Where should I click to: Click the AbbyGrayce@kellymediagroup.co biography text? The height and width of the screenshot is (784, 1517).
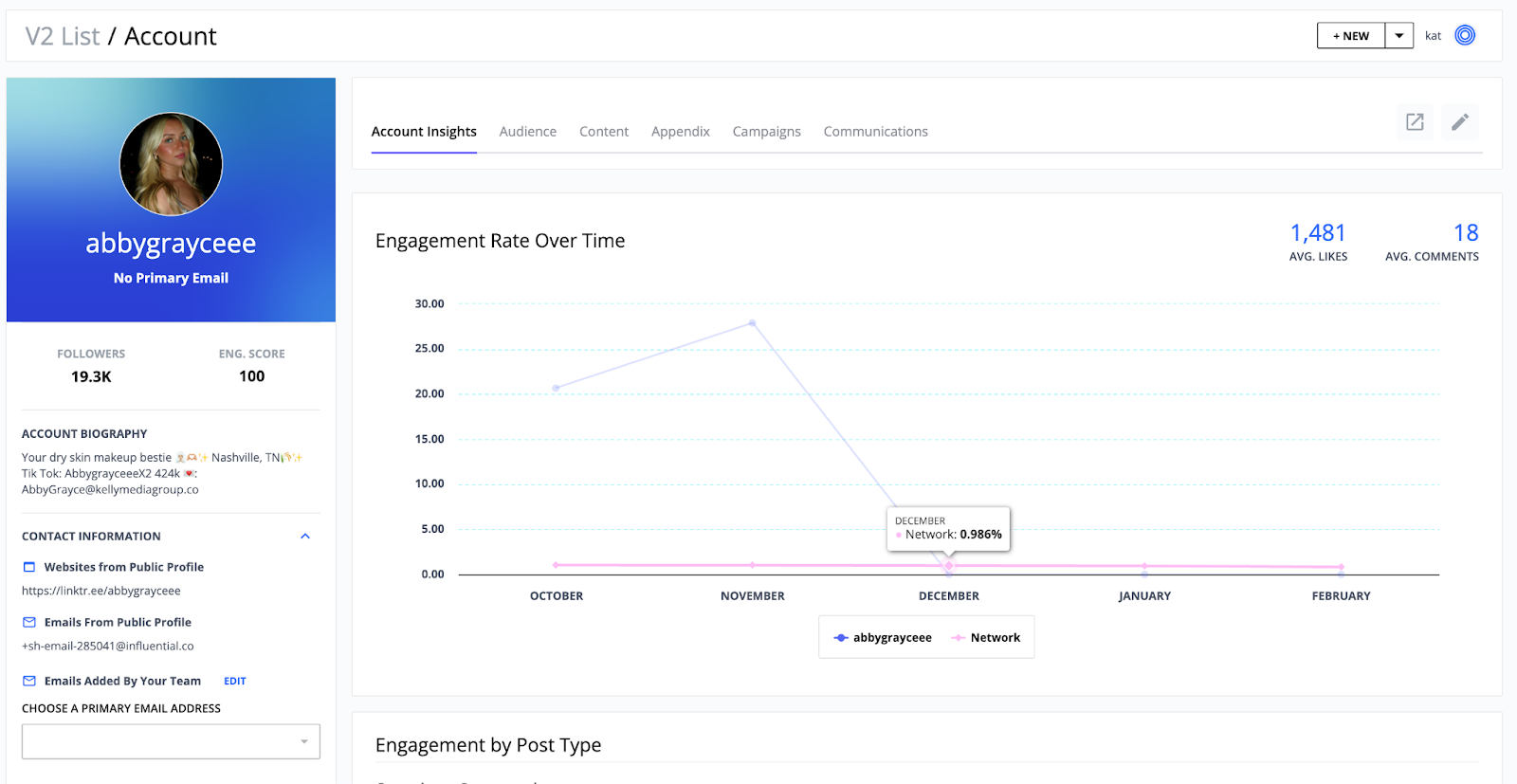pyautogui.click(x=110, y=490)
